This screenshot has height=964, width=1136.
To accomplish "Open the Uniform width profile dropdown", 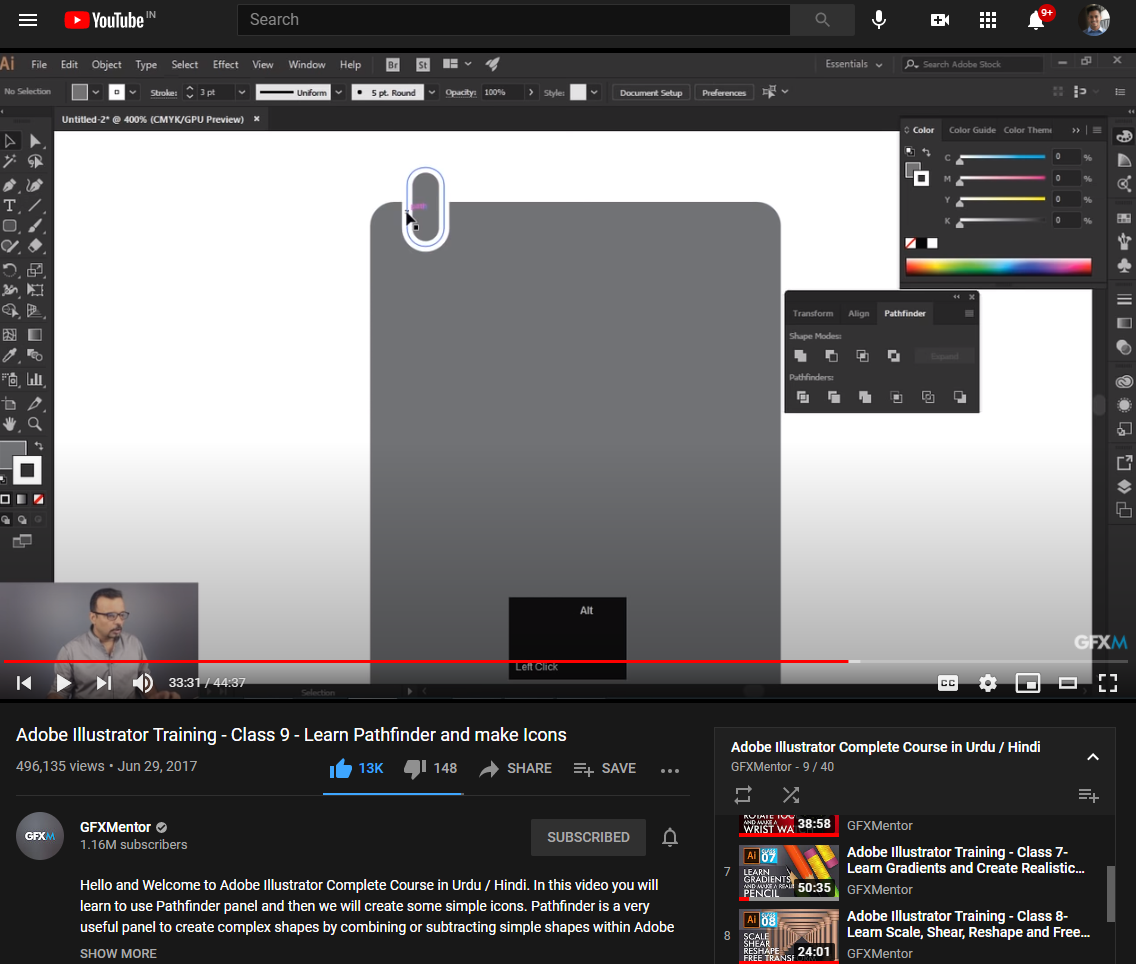I will 338,92.
